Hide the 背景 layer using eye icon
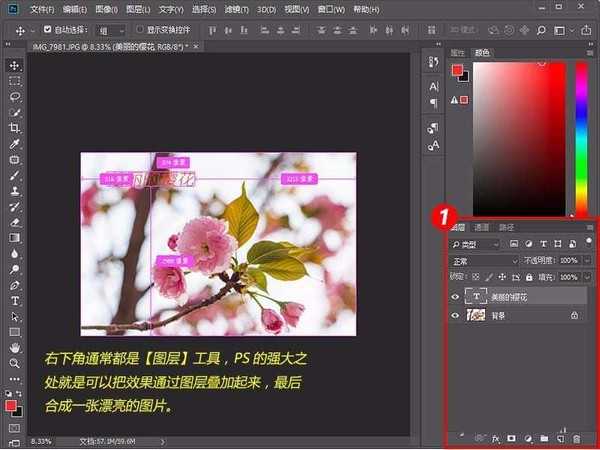Image resolution: width=600 pixels, height=450 pixels. point(456,315)
